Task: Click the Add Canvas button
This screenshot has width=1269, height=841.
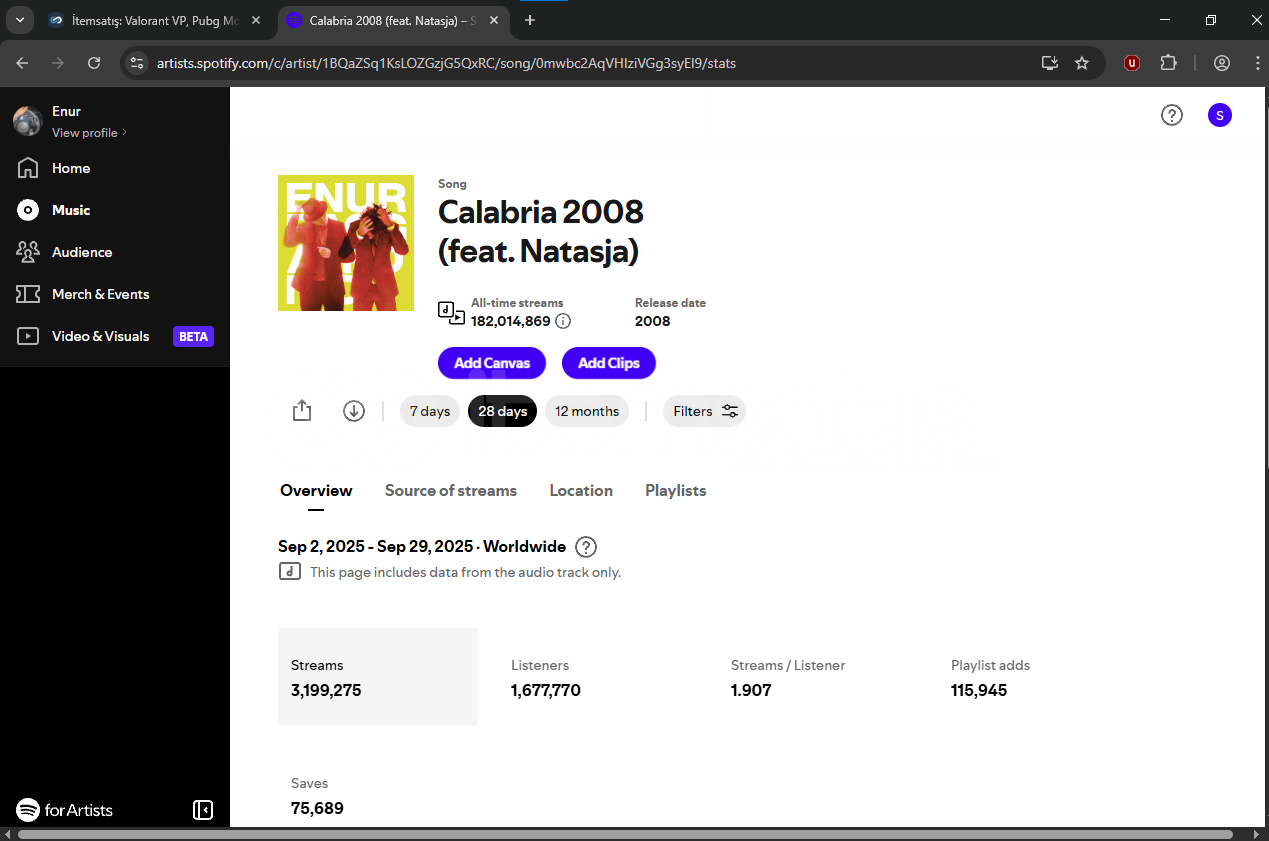Action: tap(492, 363)
